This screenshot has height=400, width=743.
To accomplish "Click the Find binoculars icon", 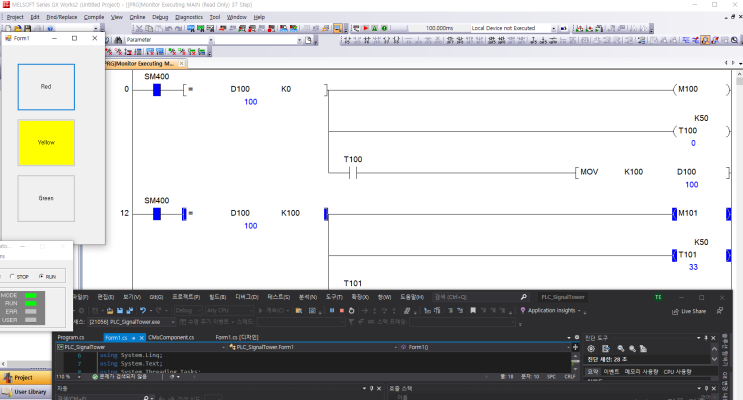I will [118, 40].
